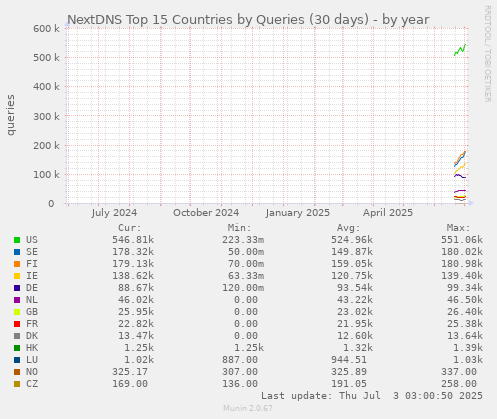This screenshot has width=497, height=419.
Task: Click the '300 k' y-axis tick label
Action: [x=46, y=116]
